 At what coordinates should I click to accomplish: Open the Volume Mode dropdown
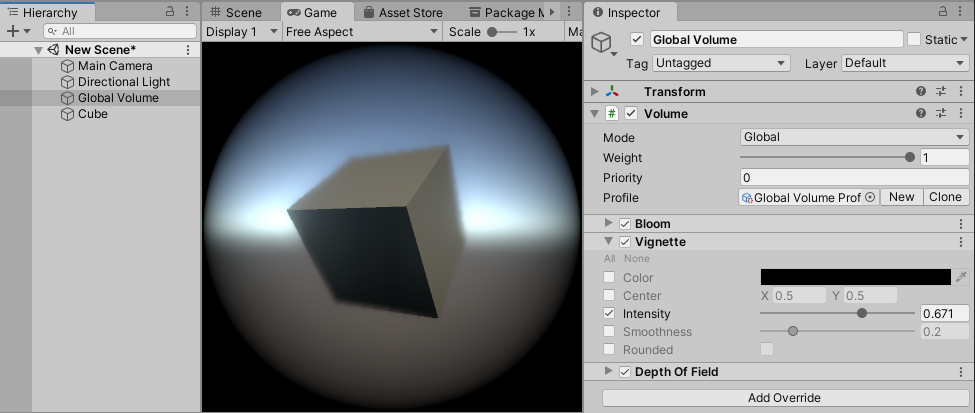click(x=854, y=137)
